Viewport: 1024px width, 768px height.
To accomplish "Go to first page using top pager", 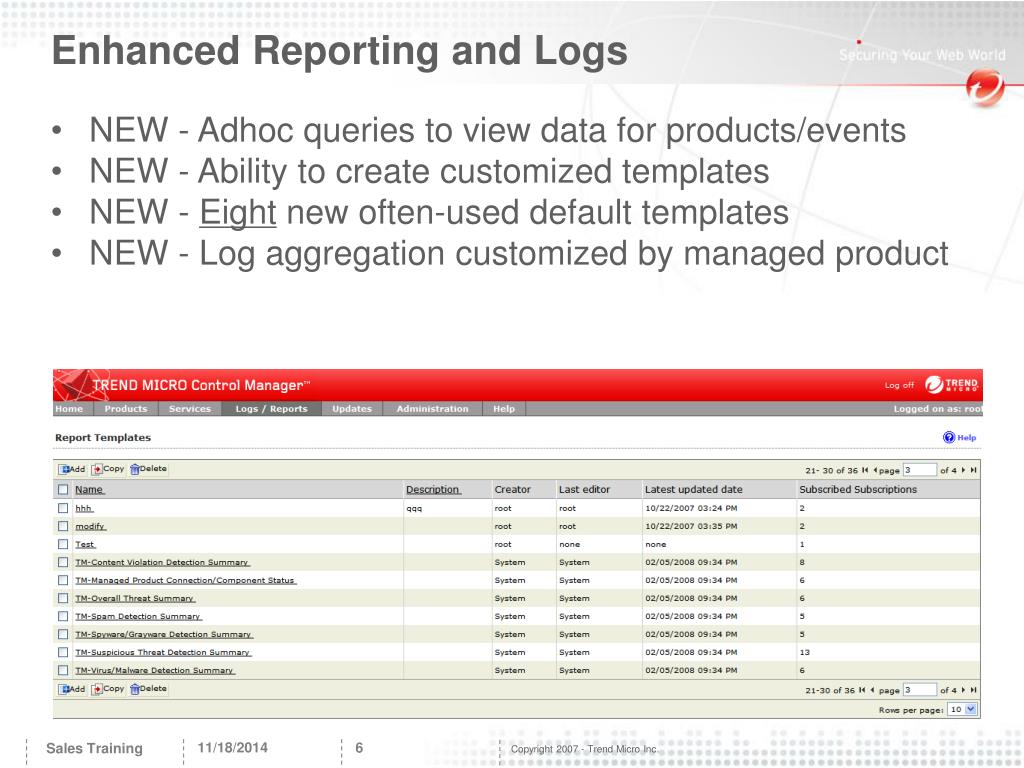I will tap(865, 470).
